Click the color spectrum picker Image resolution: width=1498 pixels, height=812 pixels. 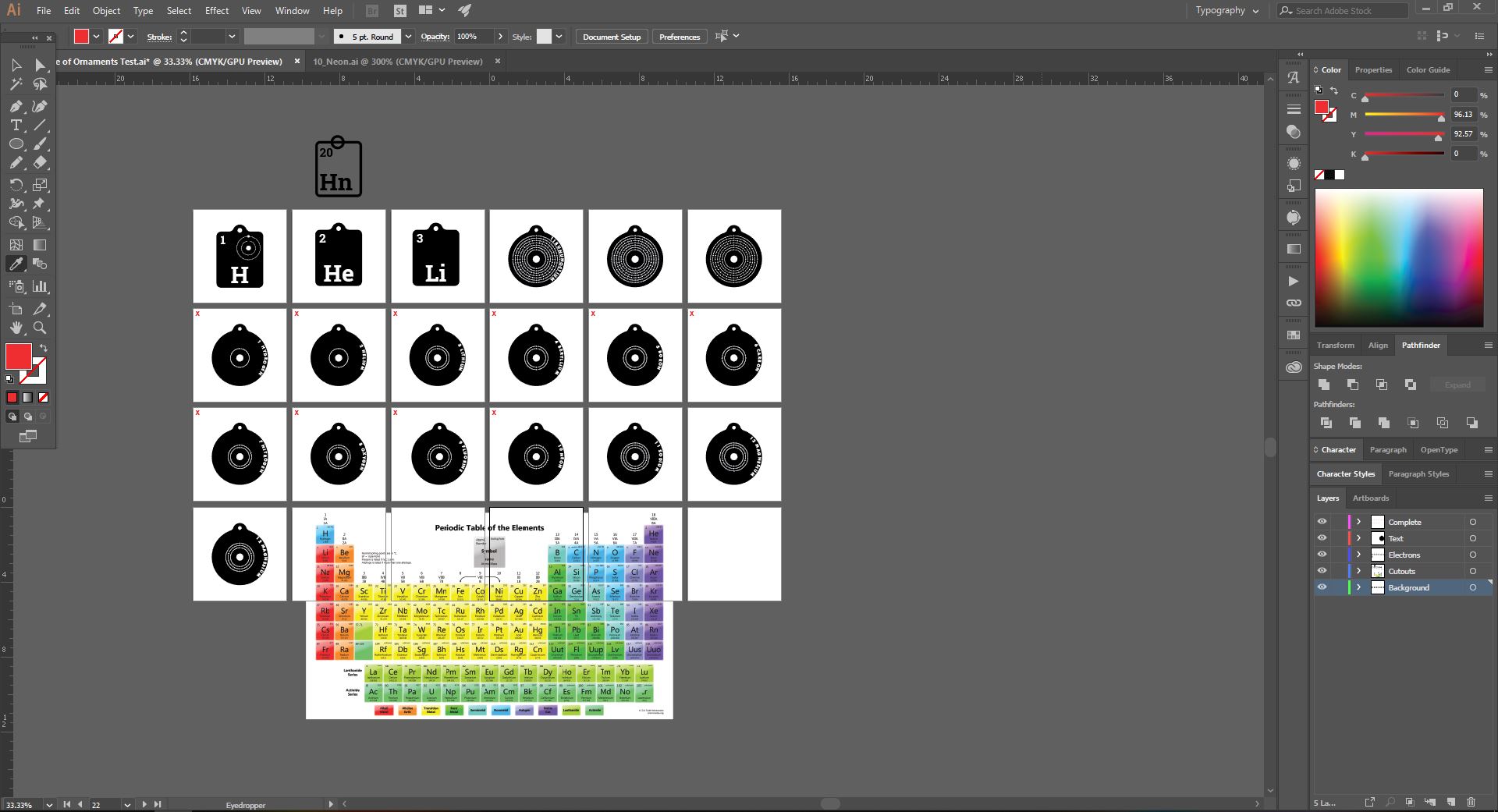[x=1399, y=257]
